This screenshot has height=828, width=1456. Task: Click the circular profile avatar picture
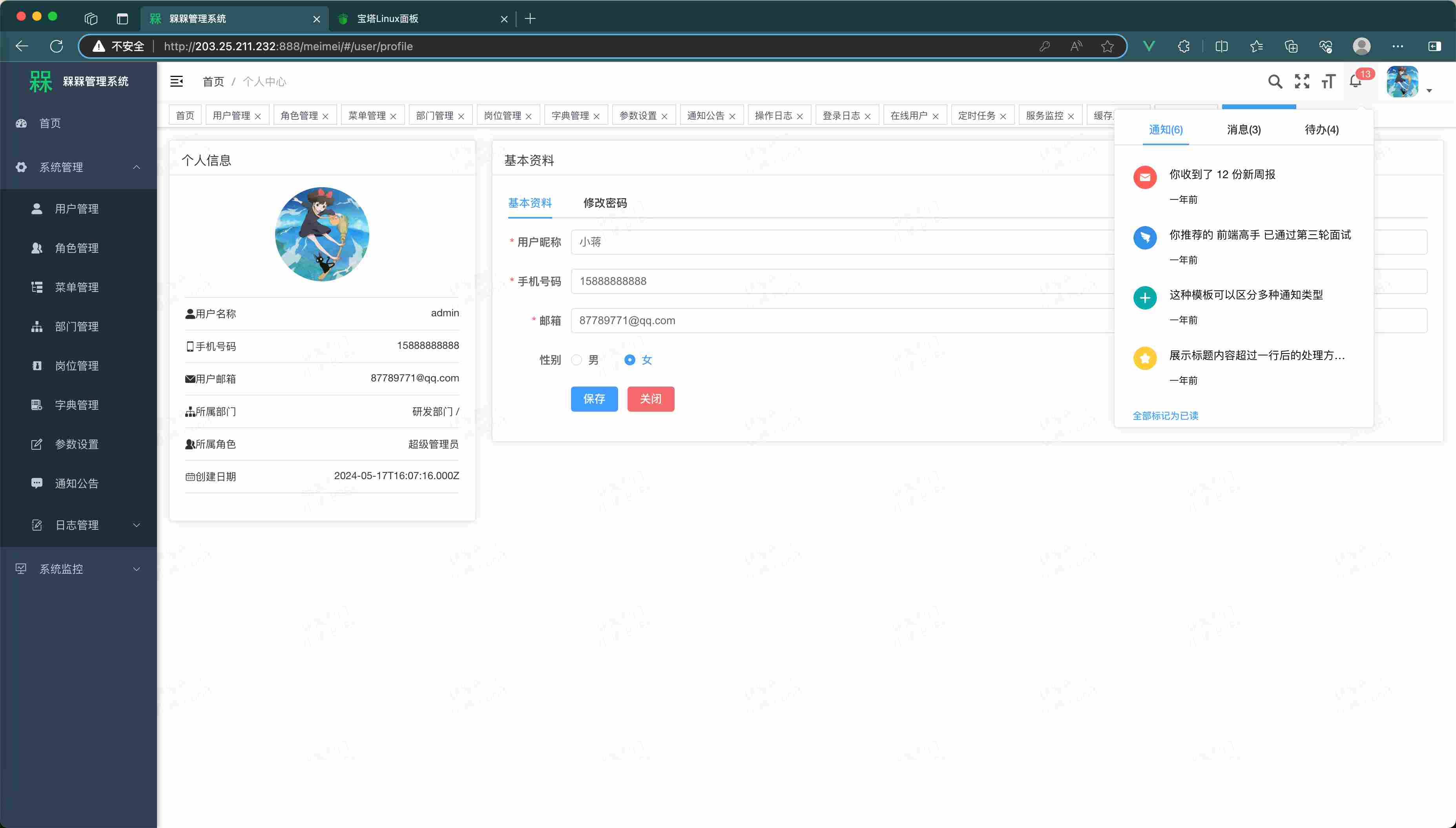322,234
